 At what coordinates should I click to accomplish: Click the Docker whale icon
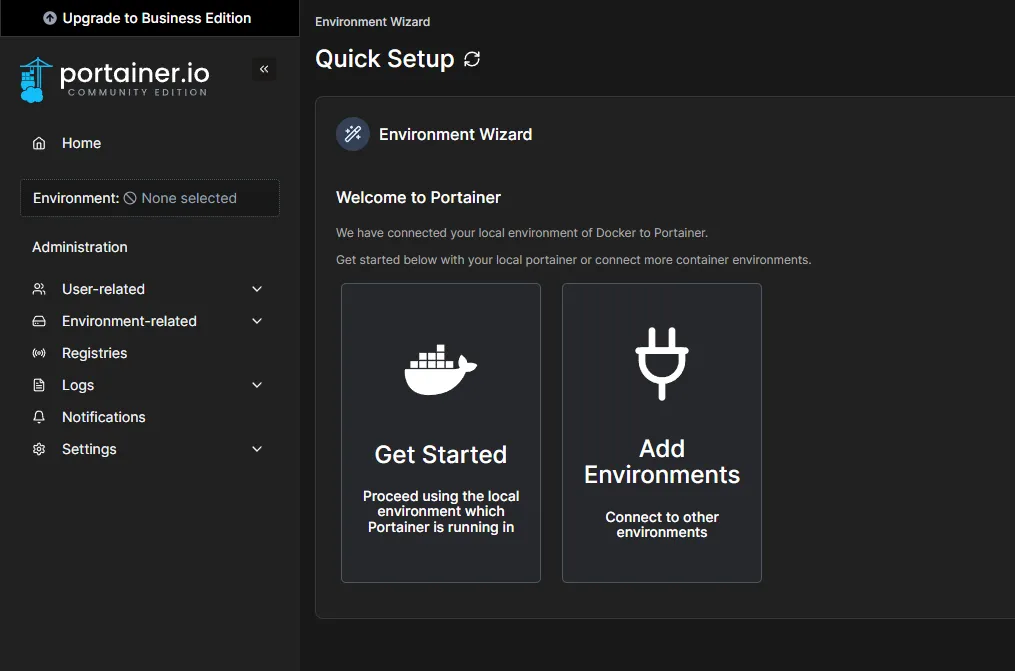point(440,369)
